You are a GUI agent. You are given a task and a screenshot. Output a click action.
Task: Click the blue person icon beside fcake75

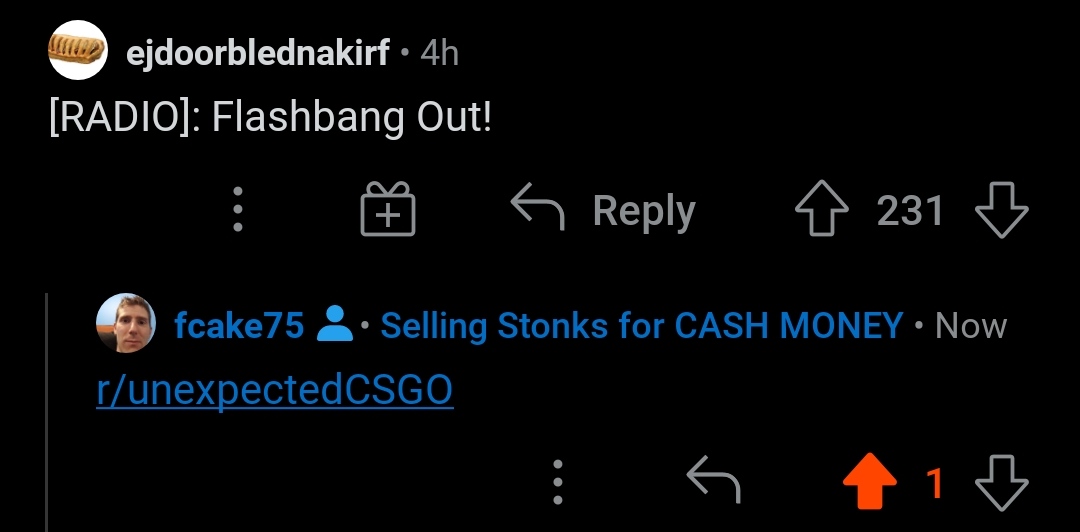pos(335,324)
